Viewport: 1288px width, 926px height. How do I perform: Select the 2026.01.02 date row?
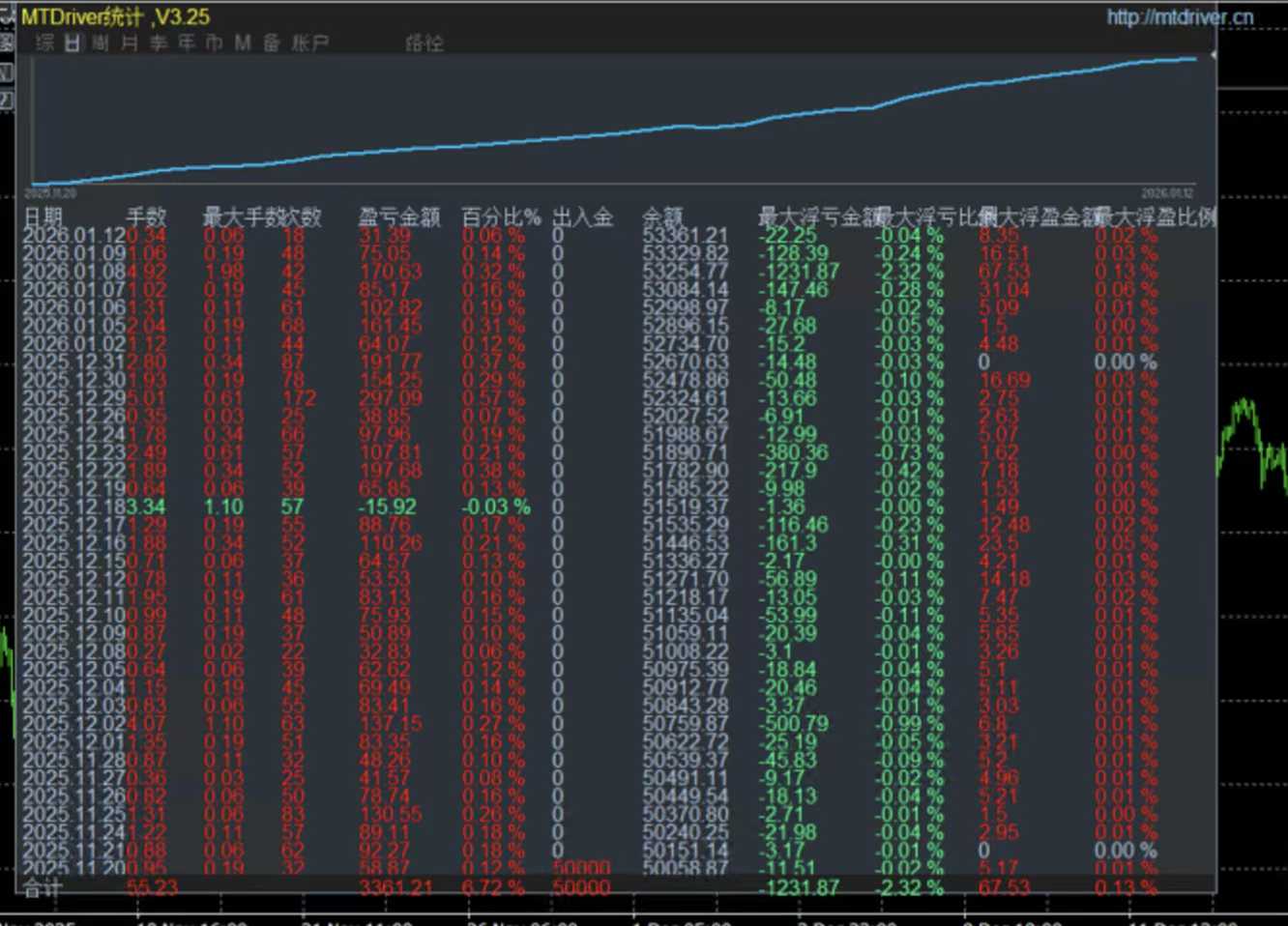point(73,344)
